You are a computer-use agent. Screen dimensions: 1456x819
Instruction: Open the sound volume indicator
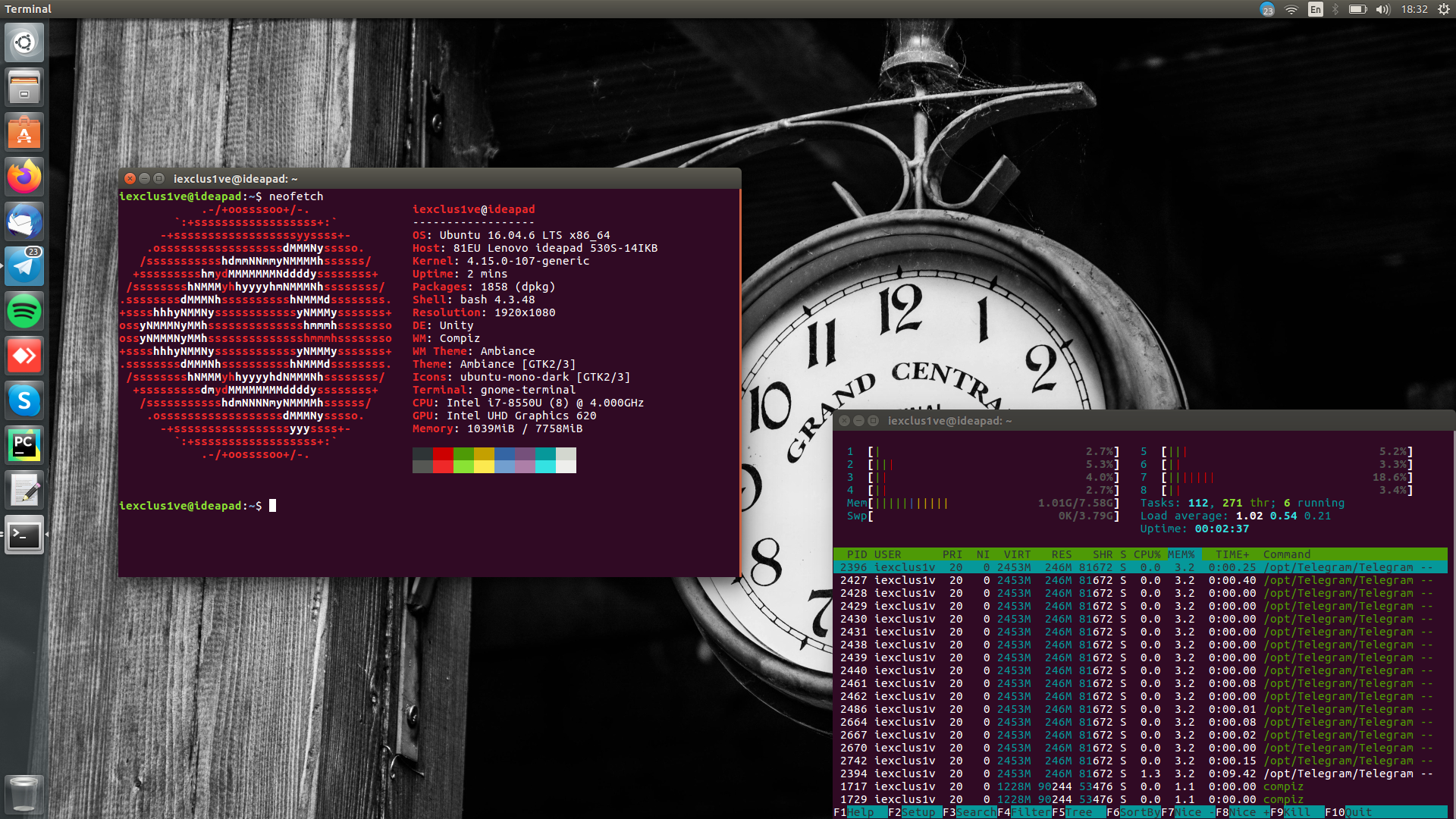coord(1383,9)
